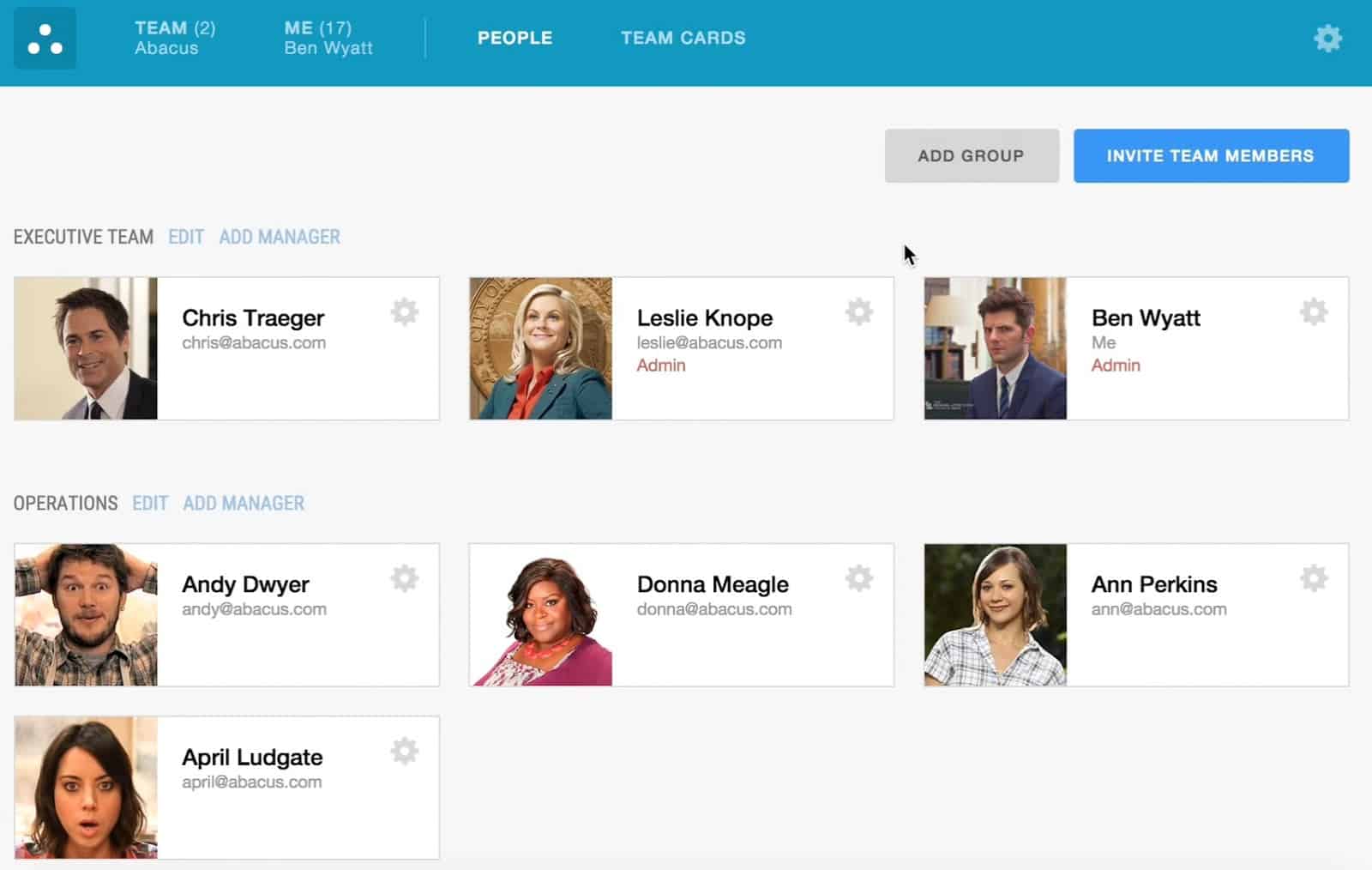1372x870 pixels.
Task: Select the name Leslie Knope
Action: pyautogui.click(x=705, y=318)
